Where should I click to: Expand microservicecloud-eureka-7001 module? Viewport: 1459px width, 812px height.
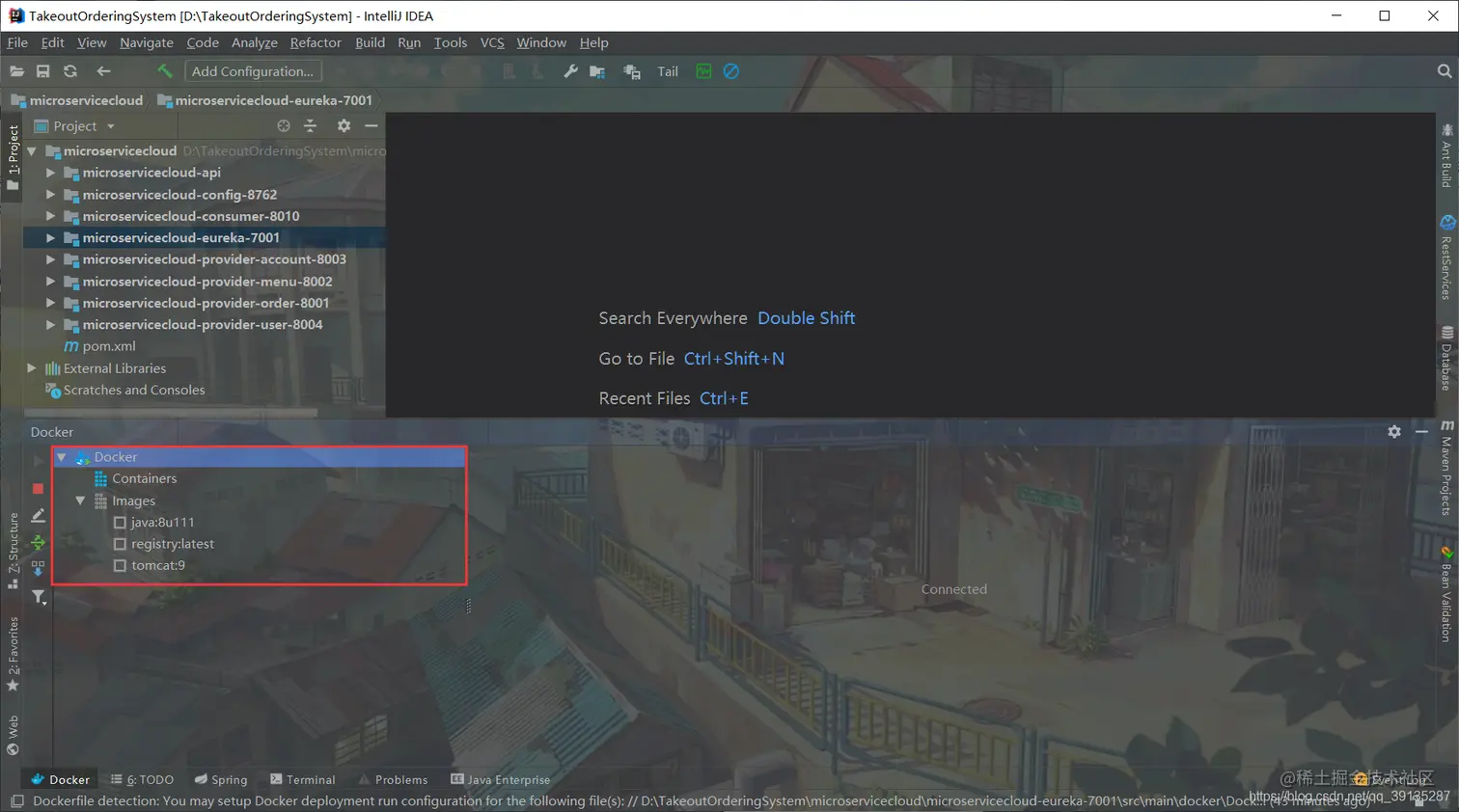(51, 237)
